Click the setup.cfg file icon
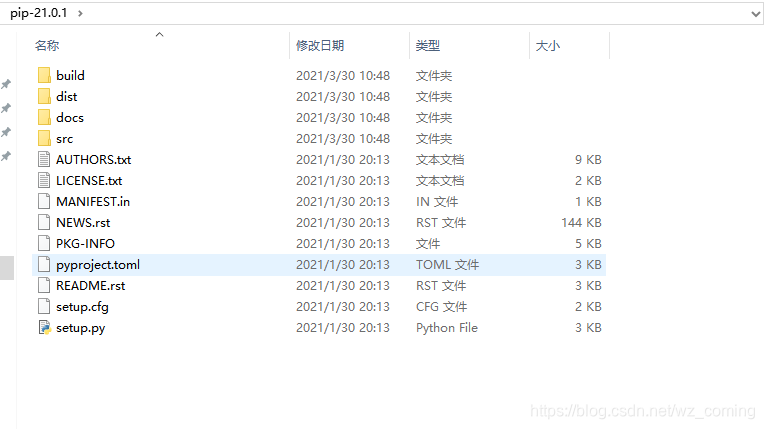 [x=44, y=306]
